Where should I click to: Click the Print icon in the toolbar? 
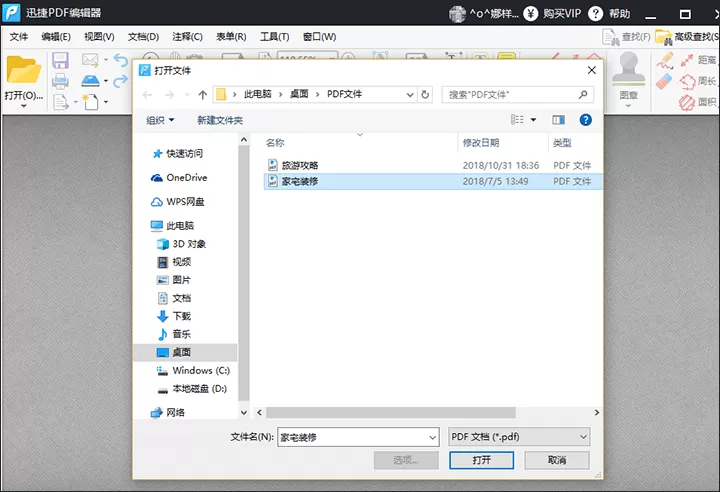coord(60,81)
